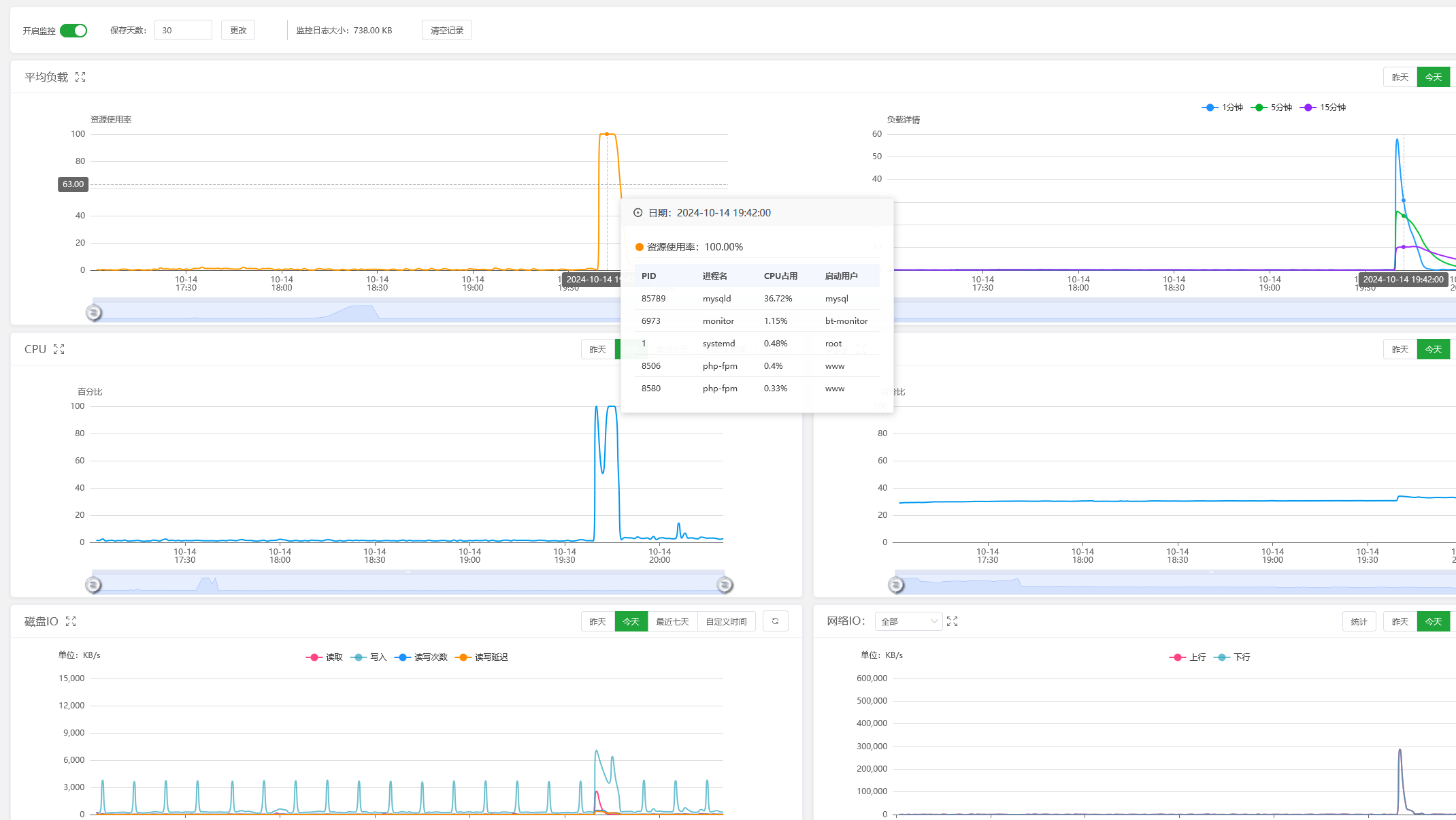Toggle the 上行 legend series

pyautogui.click(x=1188, y=657)
